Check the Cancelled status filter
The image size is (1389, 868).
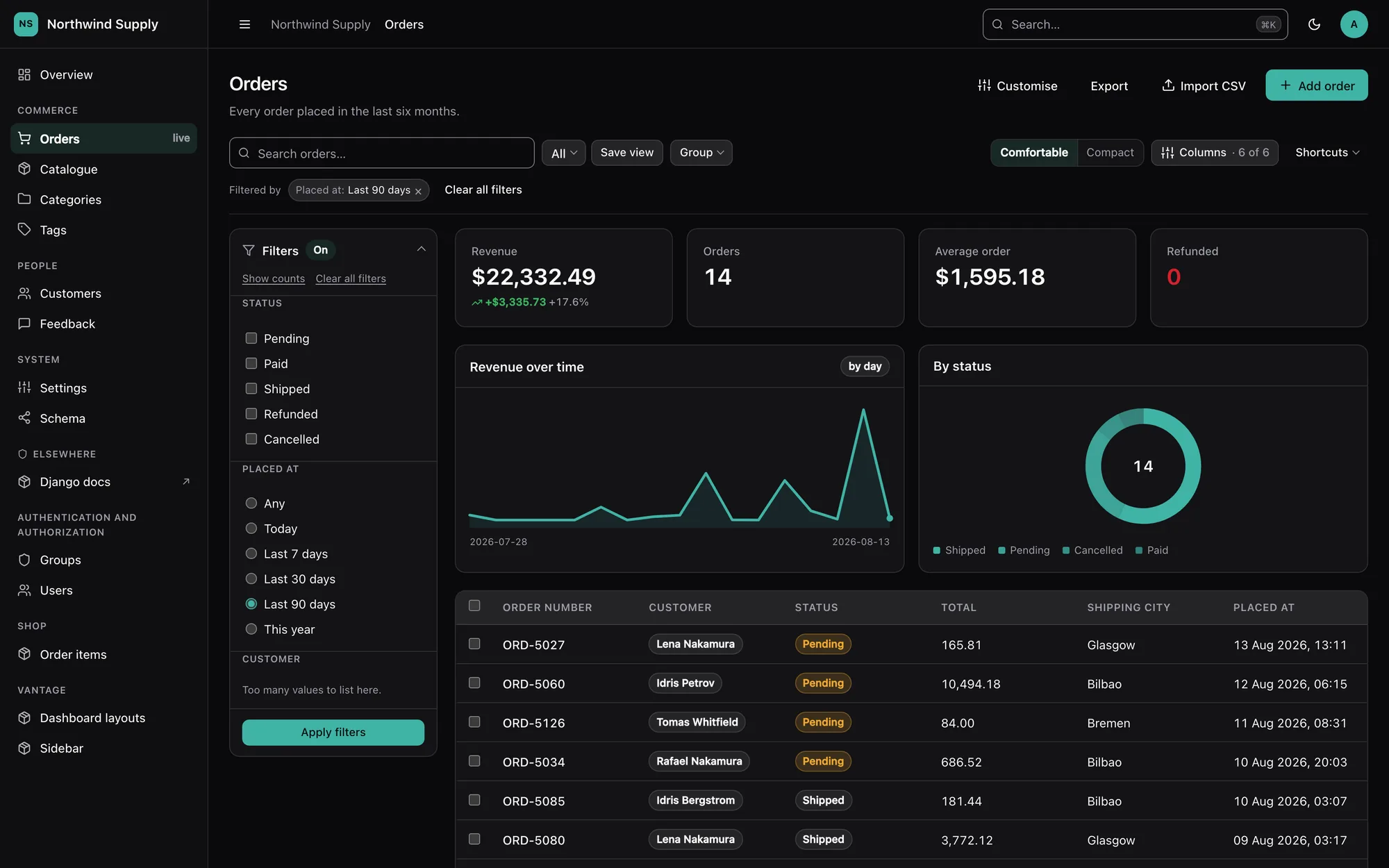point(251,439)
